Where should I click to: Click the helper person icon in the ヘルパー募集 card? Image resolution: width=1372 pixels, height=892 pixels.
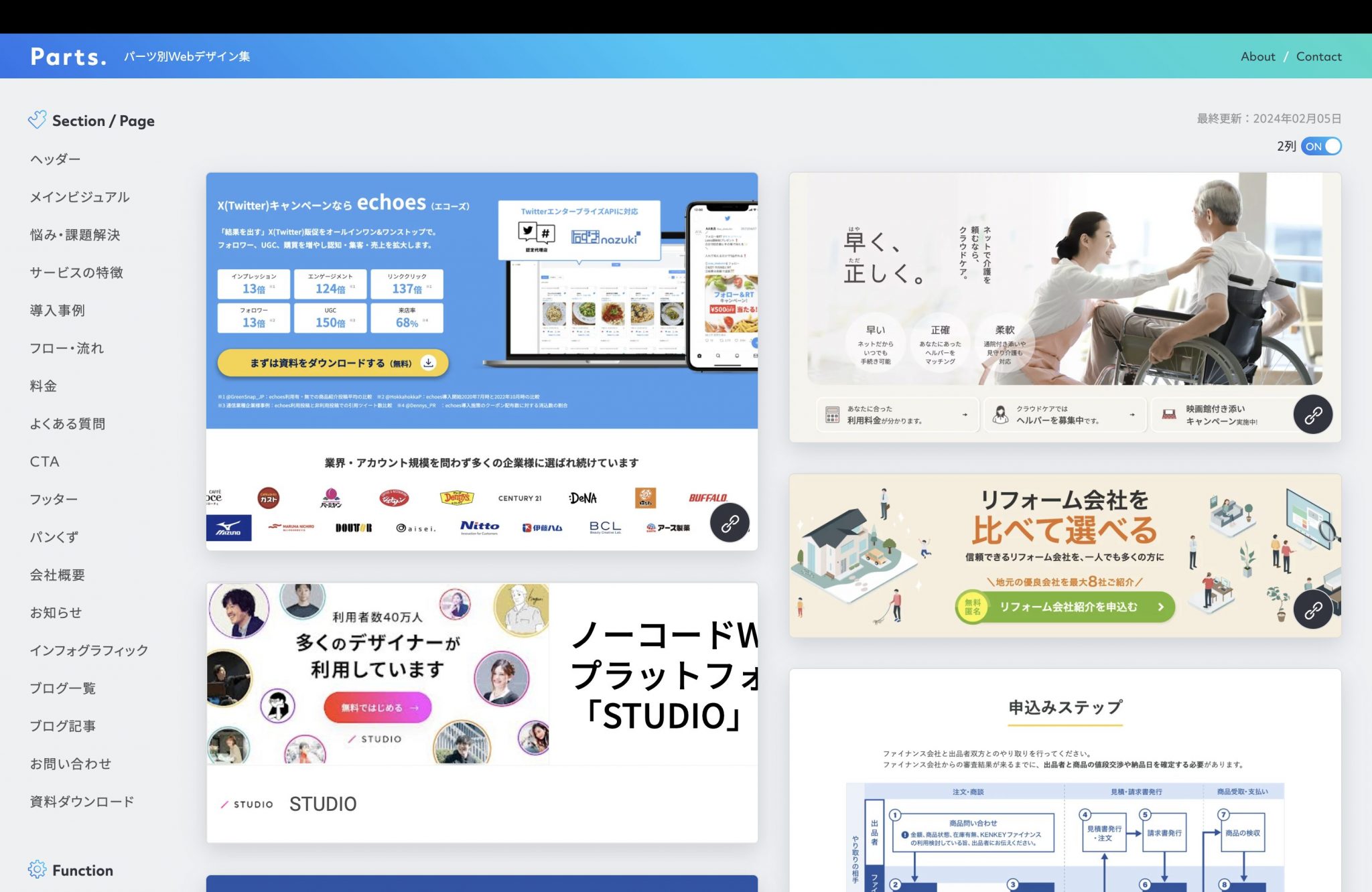tap(1001, 414)
